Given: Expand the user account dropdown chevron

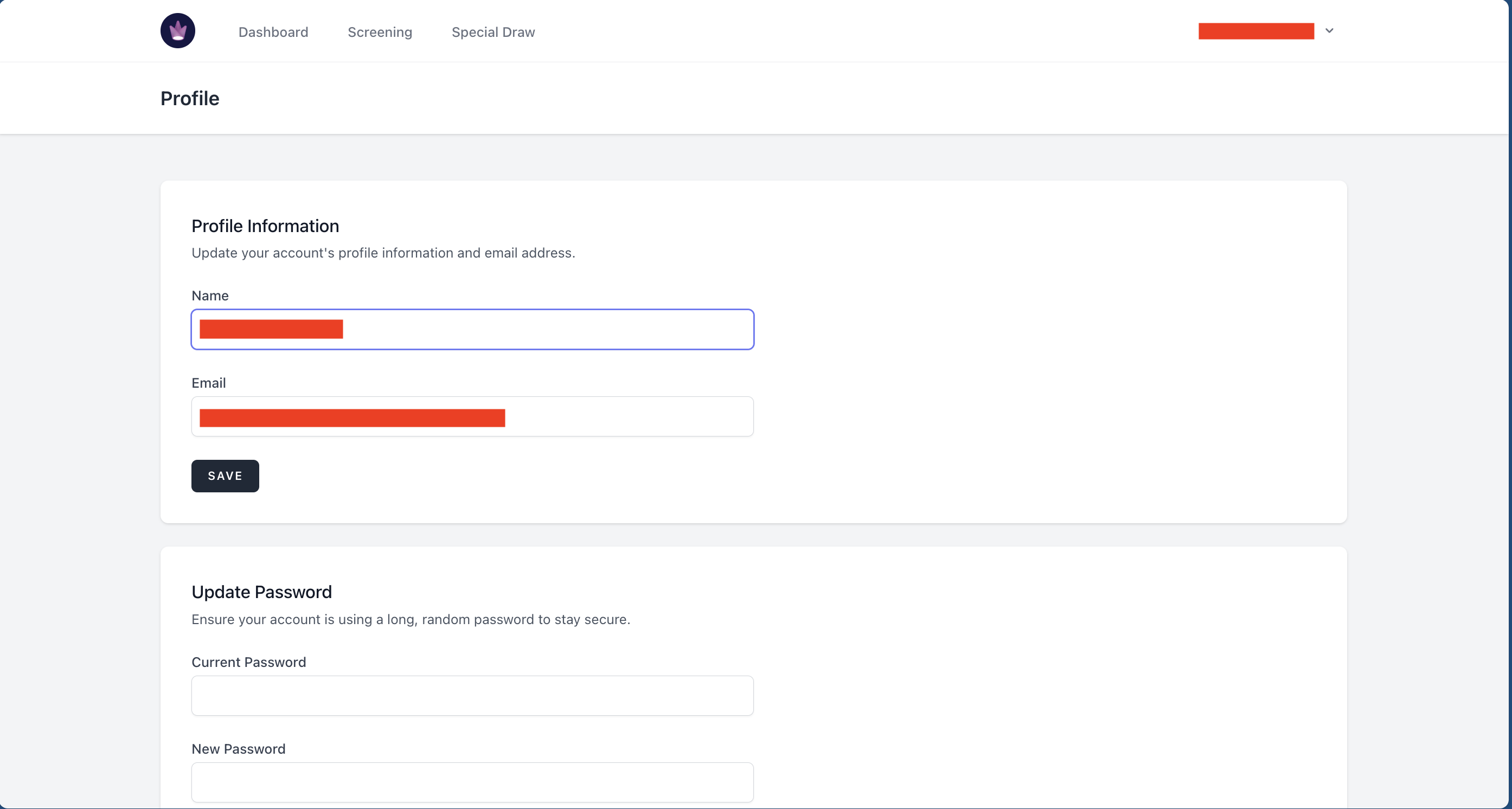Looking at the screenshot, I should pos(1329,31).
